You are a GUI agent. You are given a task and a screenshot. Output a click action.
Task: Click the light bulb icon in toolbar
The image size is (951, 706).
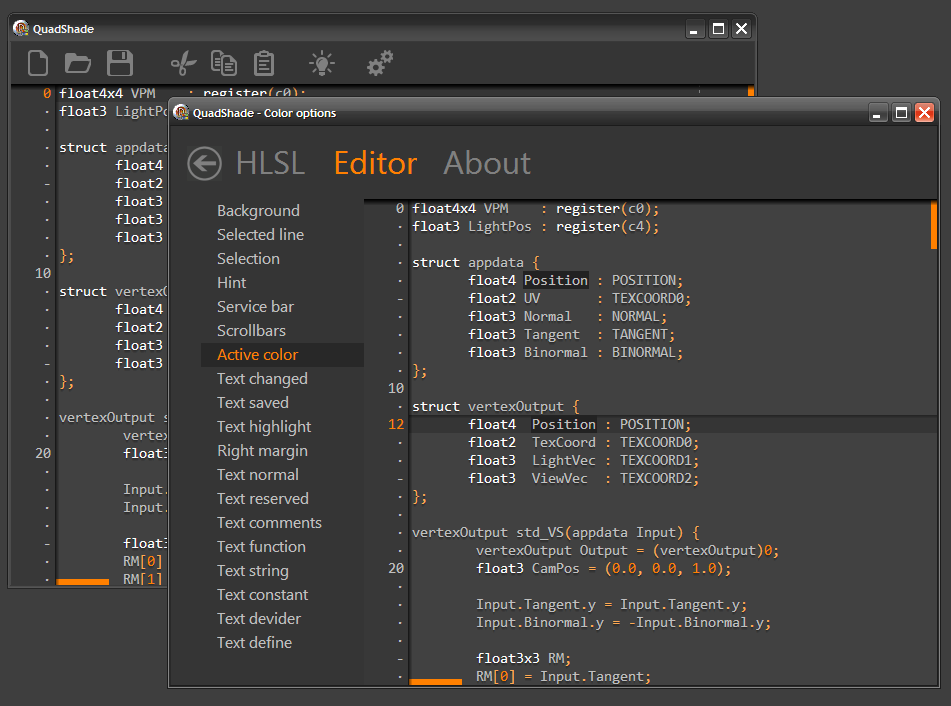click(321, 63)
